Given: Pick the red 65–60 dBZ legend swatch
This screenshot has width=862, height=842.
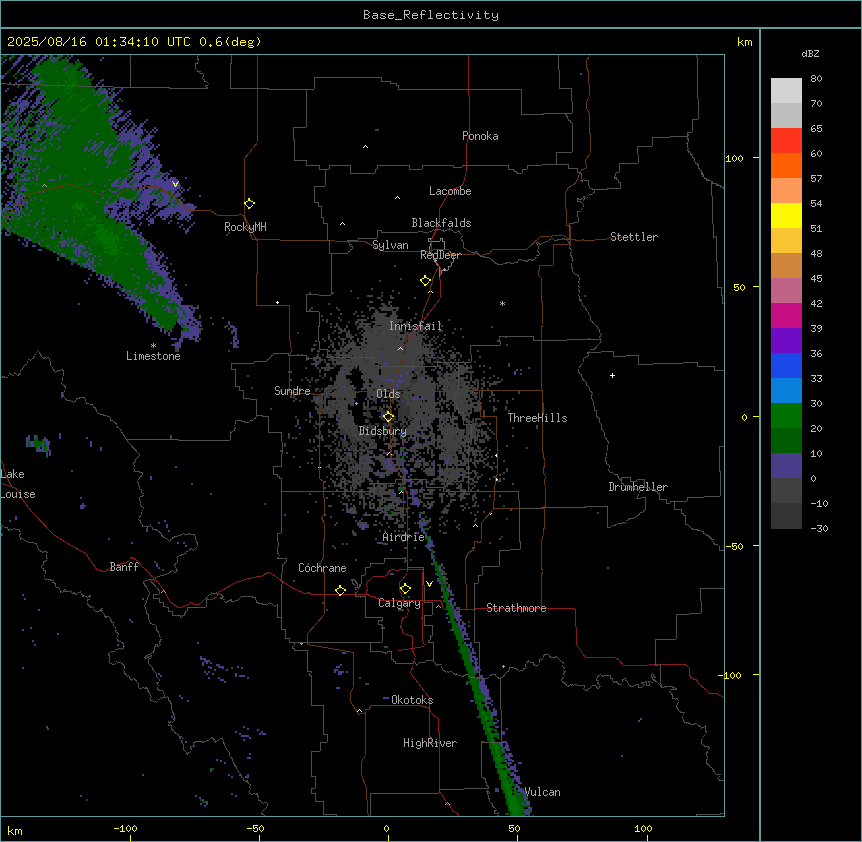Looking at the screenshot, I should (786, 141).
